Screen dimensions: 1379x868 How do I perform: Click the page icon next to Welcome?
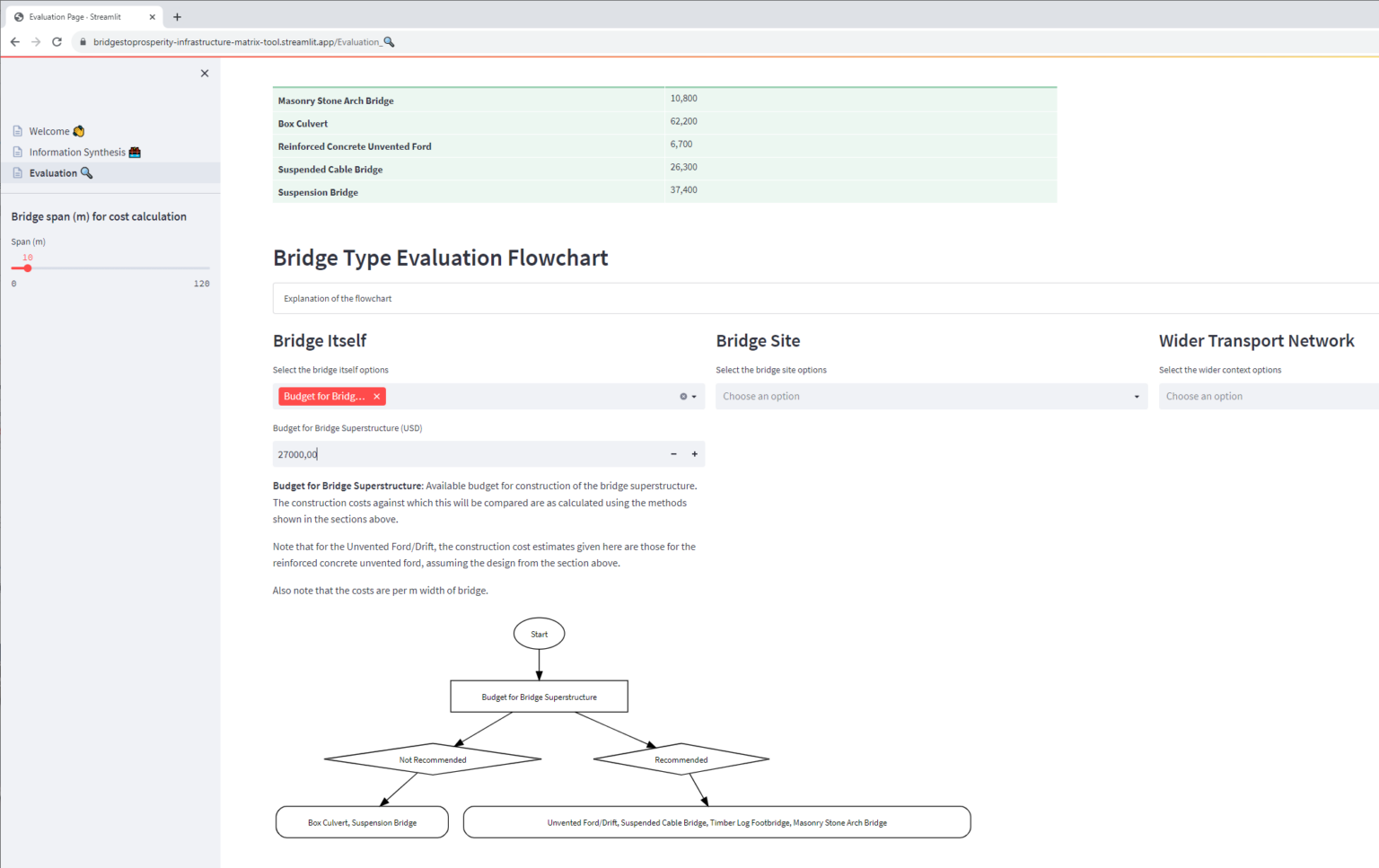17,131
